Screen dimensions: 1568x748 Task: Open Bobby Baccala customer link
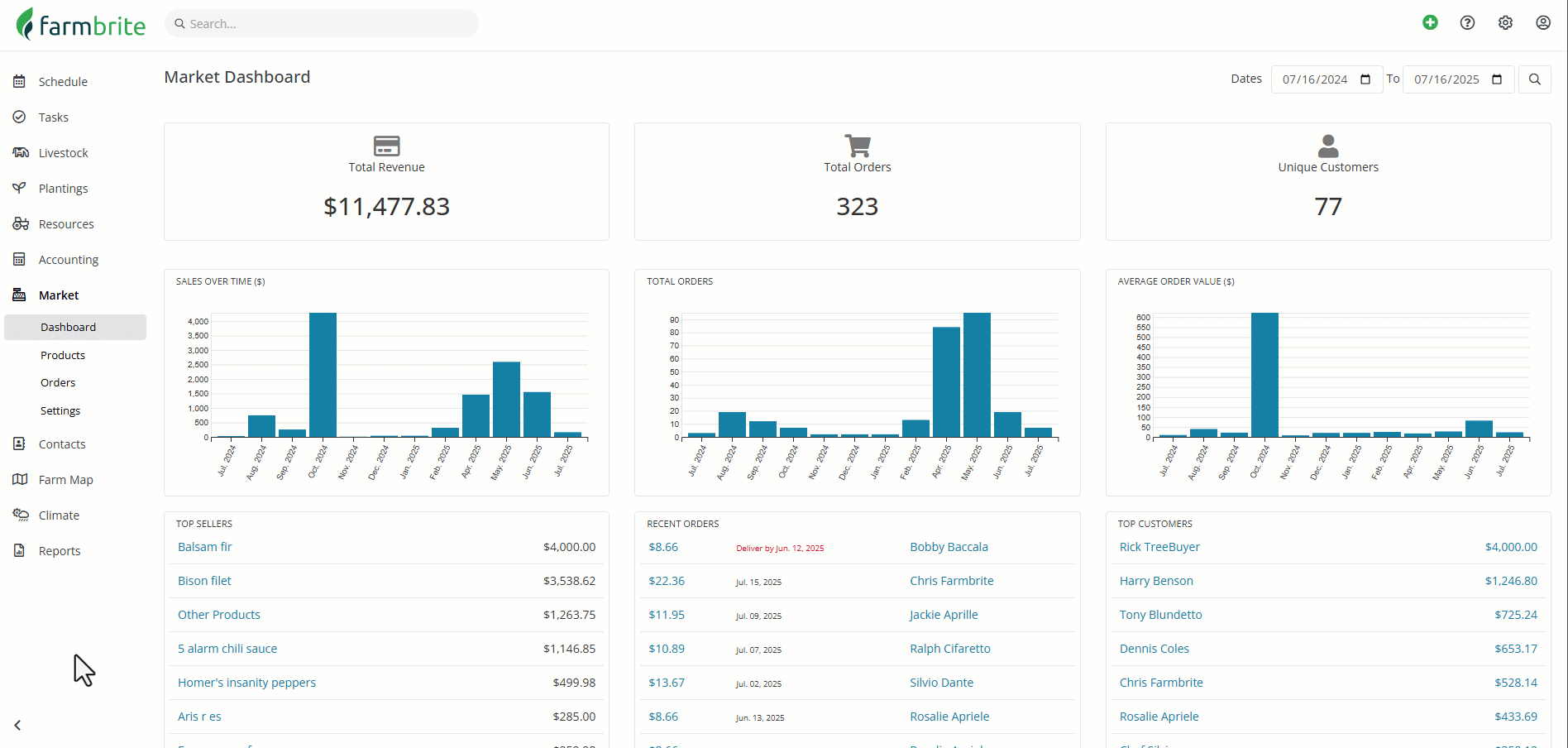tap(949, 547)
